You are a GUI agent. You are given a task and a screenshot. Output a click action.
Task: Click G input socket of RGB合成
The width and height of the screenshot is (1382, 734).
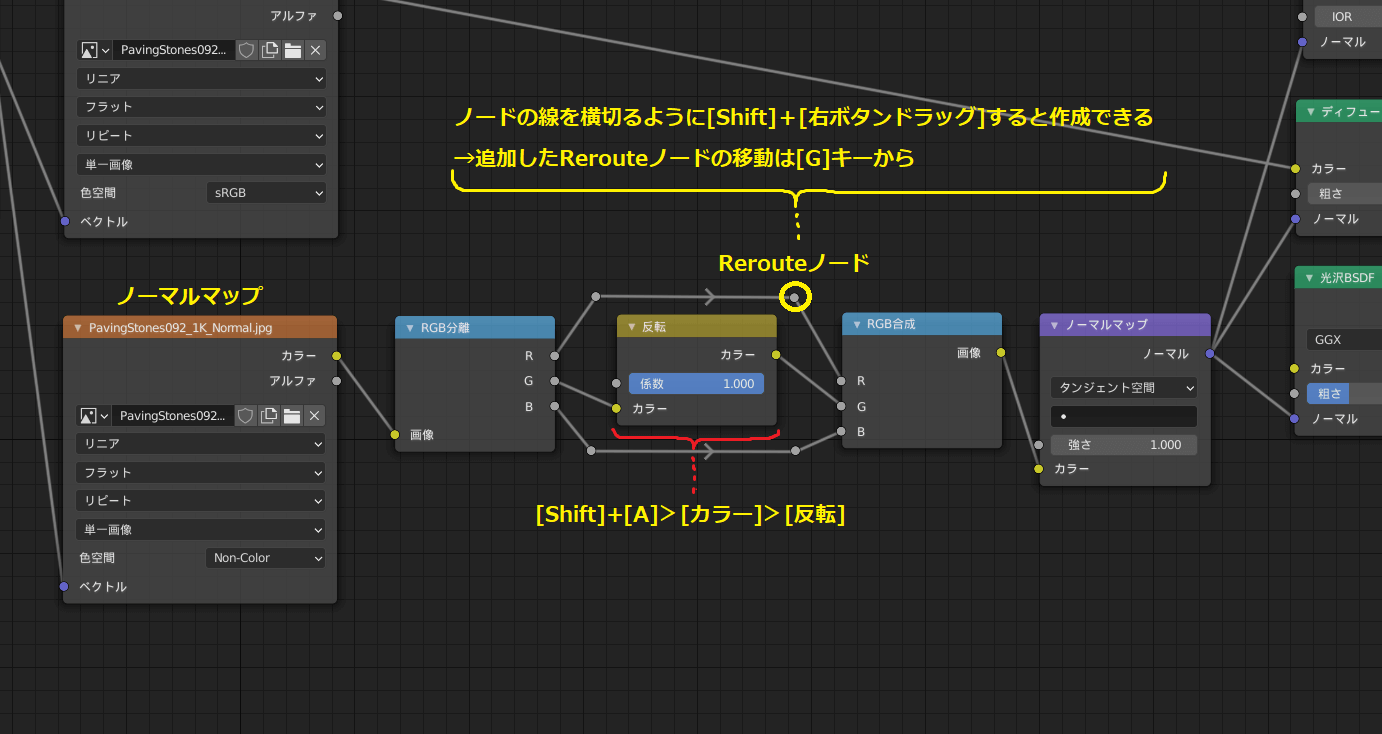[842, 406]
